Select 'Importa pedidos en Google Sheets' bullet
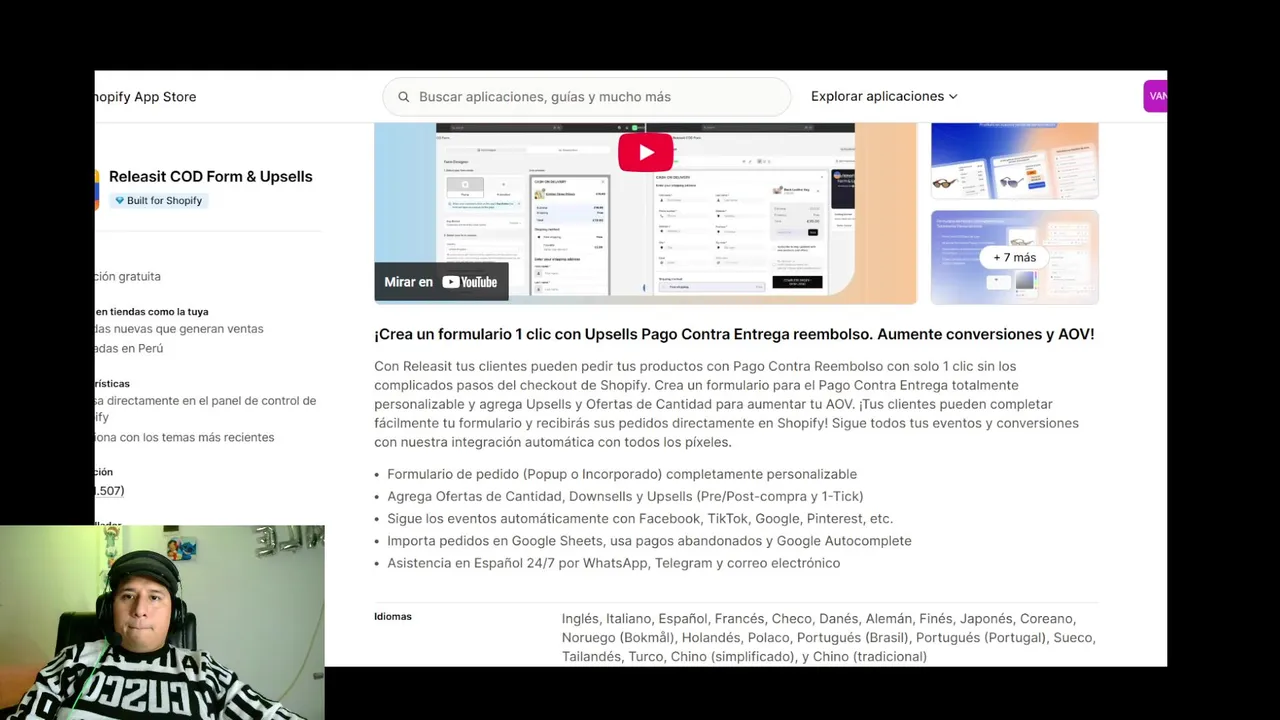This screenshot has height=720, width=1280. [649, 540]
